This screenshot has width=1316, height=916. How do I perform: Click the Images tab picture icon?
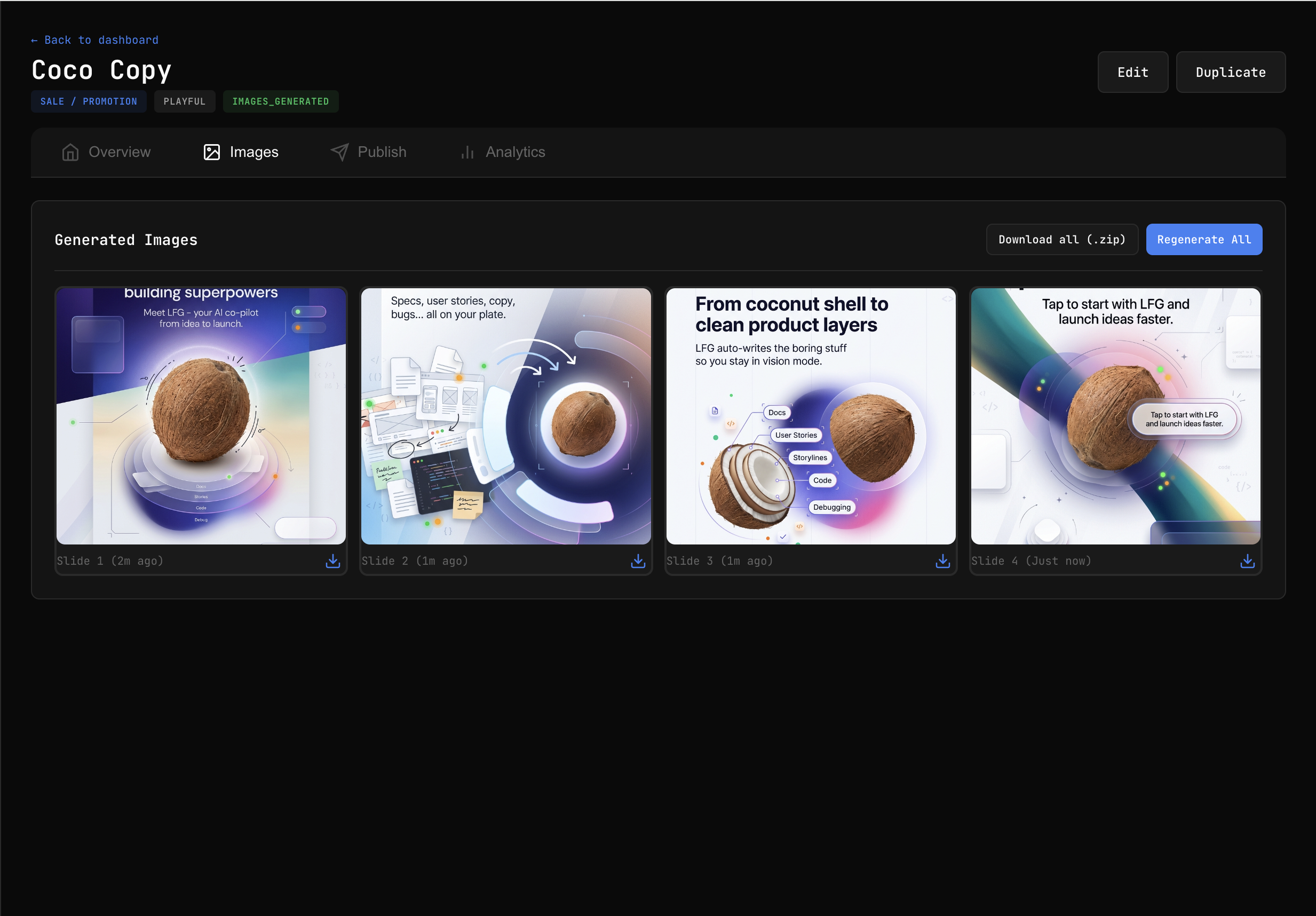(211, 152)
